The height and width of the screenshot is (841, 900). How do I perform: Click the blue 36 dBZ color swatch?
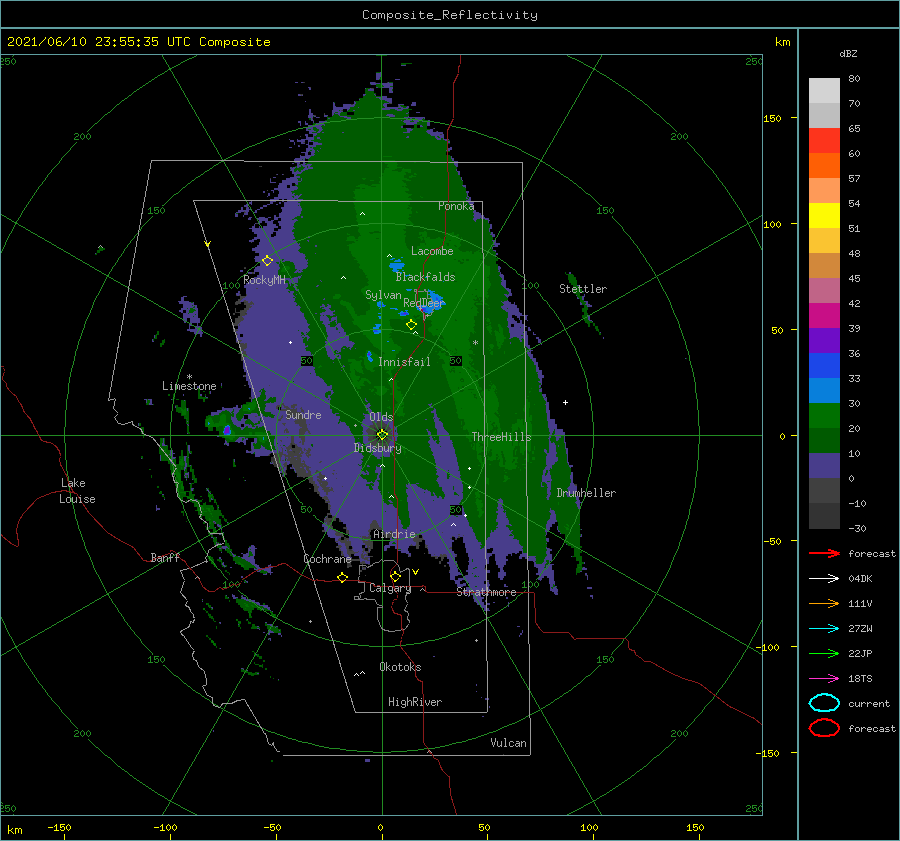(x=824, y=366)
